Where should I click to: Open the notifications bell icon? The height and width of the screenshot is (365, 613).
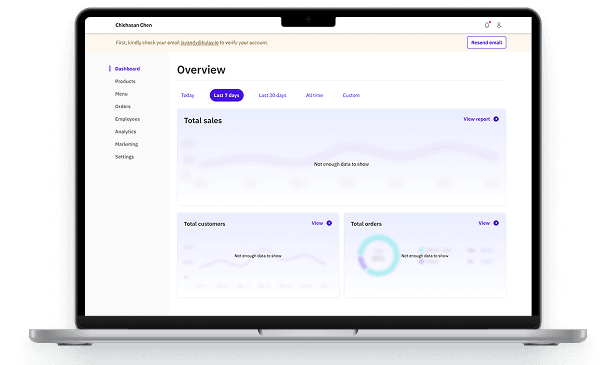(x=487, y=25)
